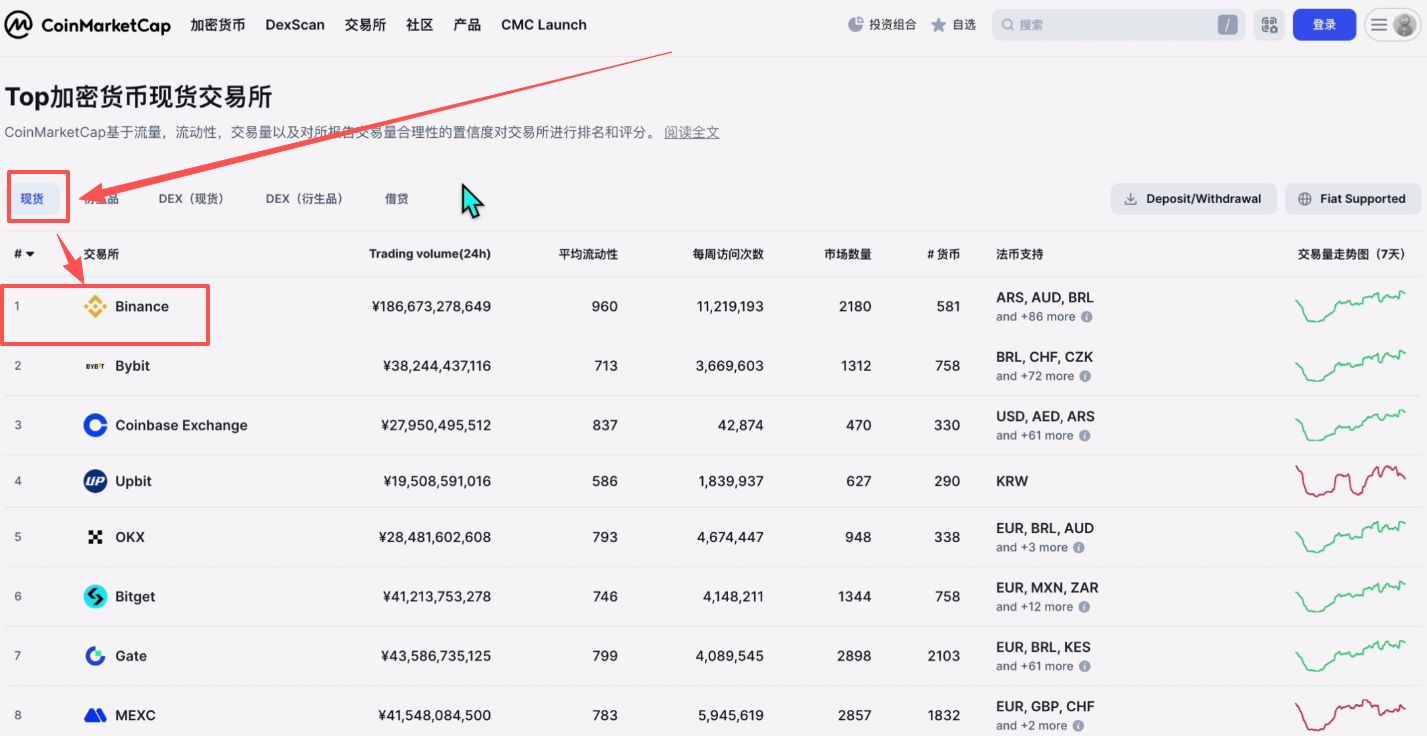Click the Fiat Supported button

click(1353, 198)
